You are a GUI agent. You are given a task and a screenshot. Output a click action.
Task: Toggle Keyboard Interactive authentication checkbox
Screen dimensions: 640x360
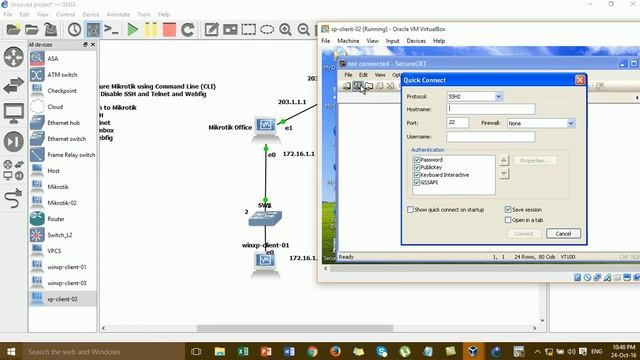click(417, 175)
